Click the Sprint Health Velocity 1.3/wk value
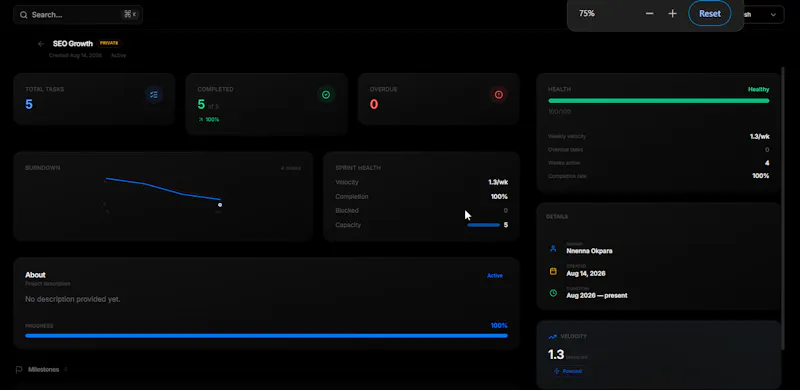Screen dimensions: 800x390 click(x=498, y=182)
